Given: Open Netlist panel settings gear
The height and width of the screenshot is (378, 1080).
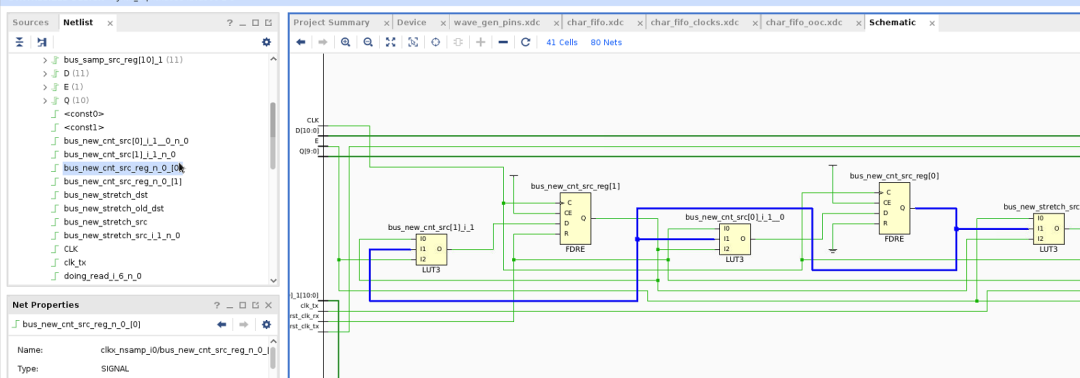Looking at the screenshot, I should [267, 42].
